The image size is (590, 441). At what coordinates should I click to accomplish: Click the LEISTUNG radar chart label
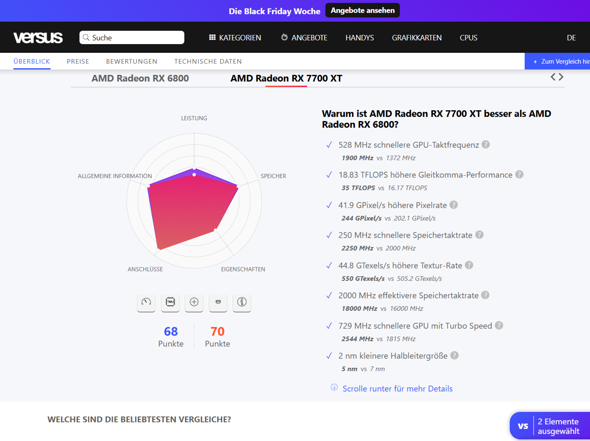coord(194,118)
